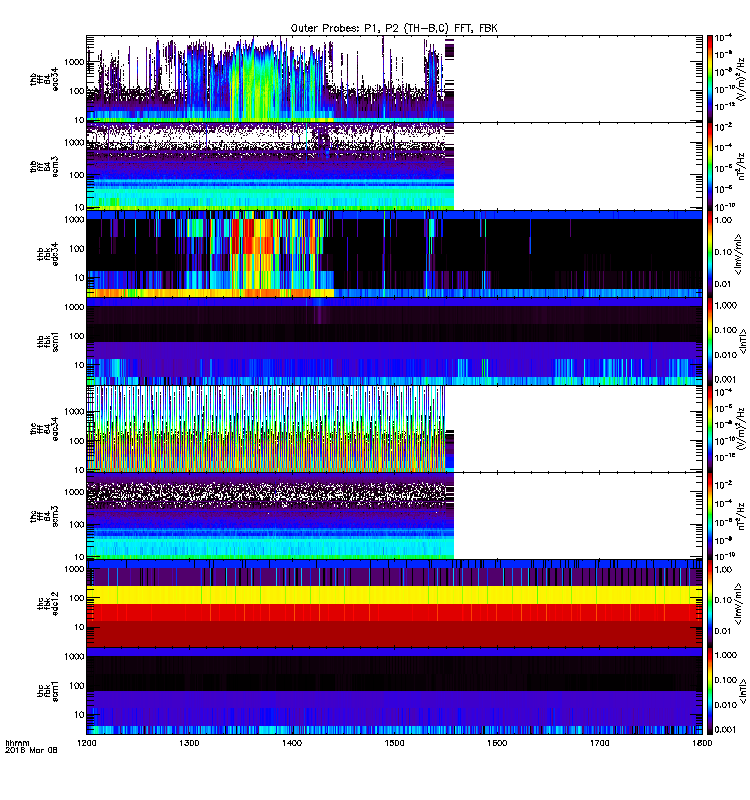
Task: Click the thb fbk edc34 panel label
Action: (48, 254)
